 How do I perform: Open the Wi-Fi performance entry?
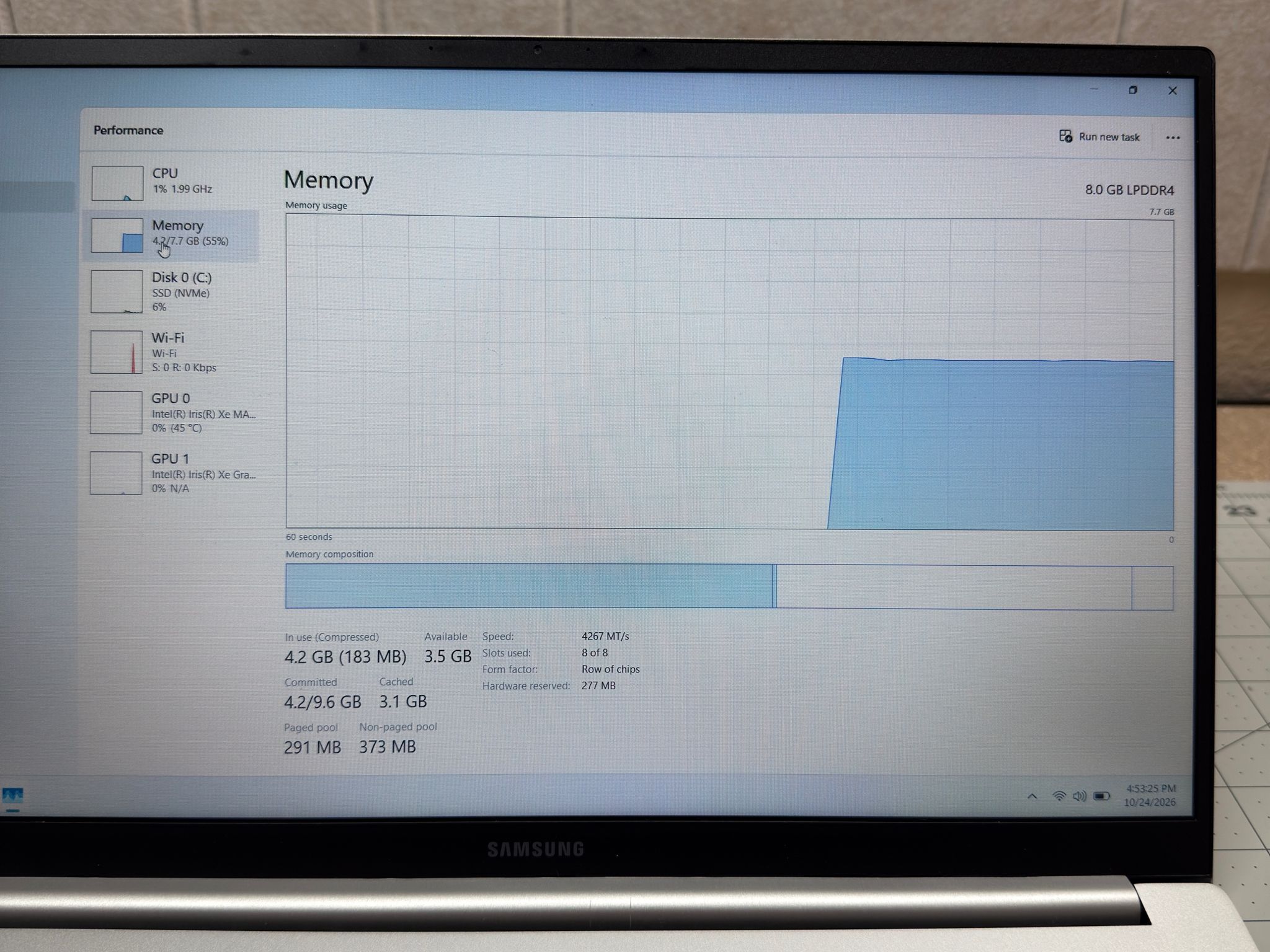click(x=171, y=352)
